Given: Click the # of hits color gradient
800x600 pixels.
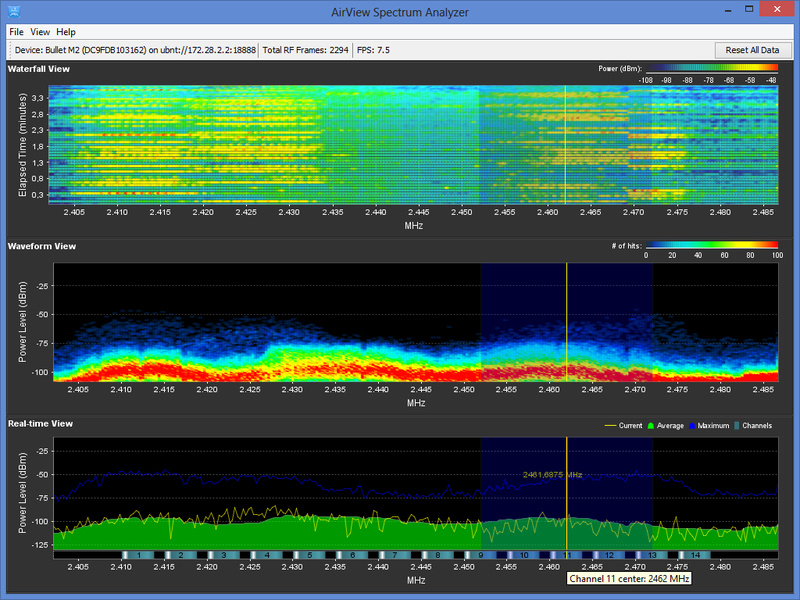Looking at the screenshot, I should 712,245.
